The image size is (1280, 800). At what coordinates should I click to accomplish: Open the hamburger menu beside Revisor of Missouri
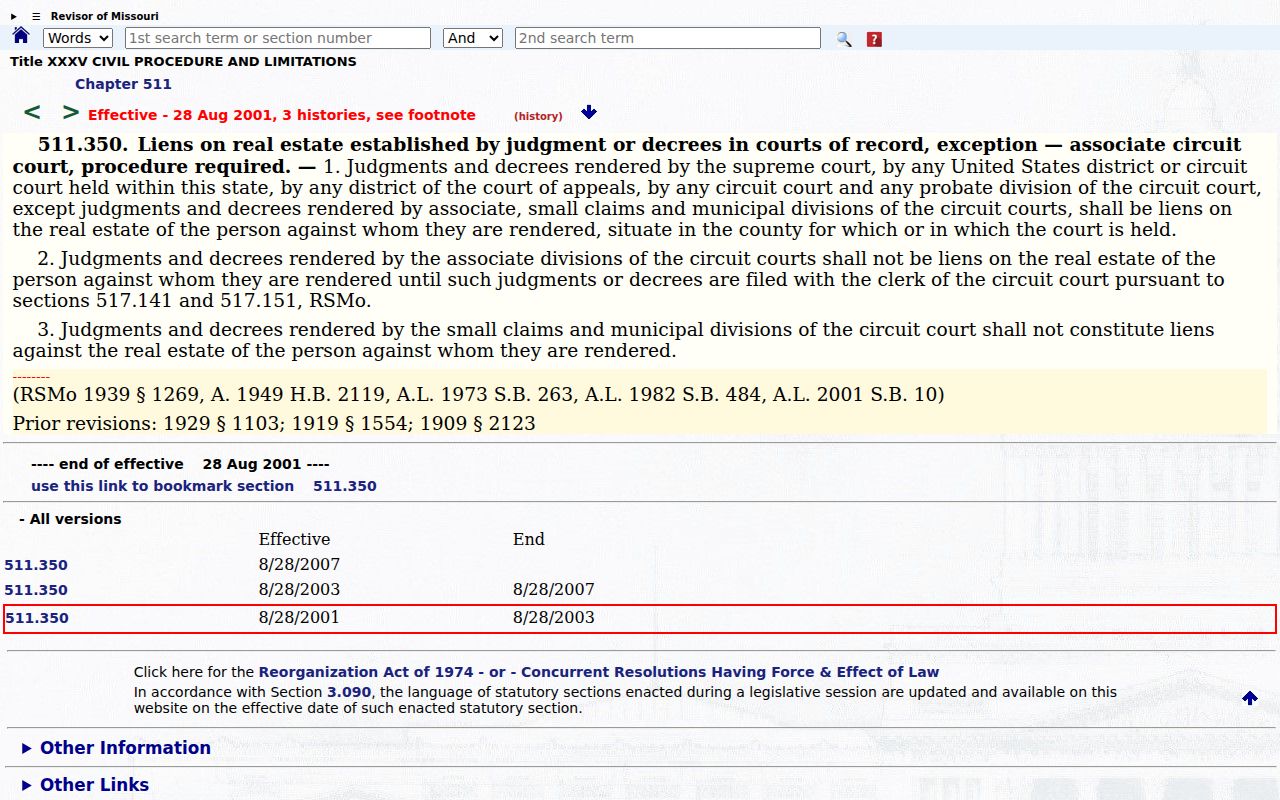tap(36, 16)
